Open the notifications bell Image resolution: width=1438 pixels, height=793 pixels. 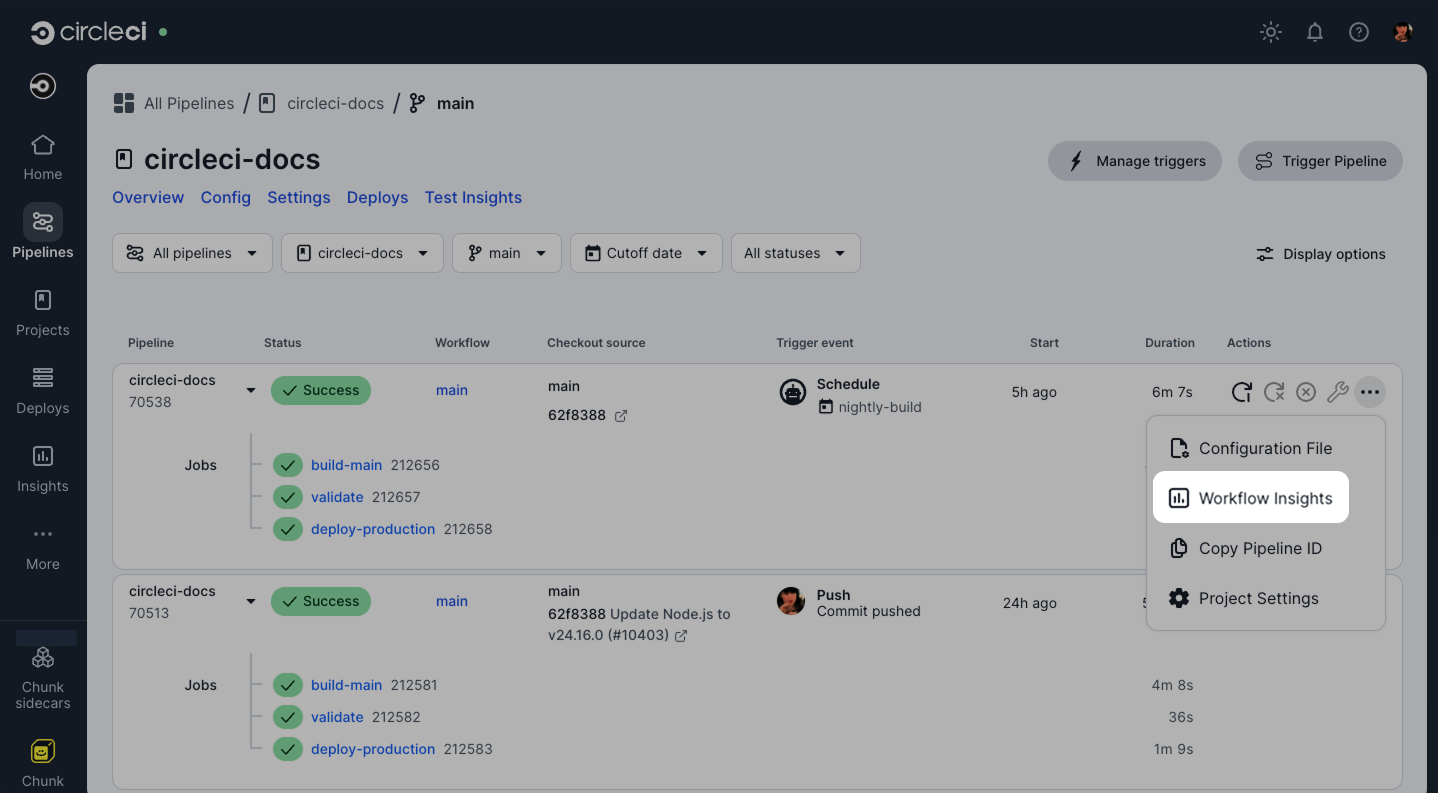[1315, 32]
